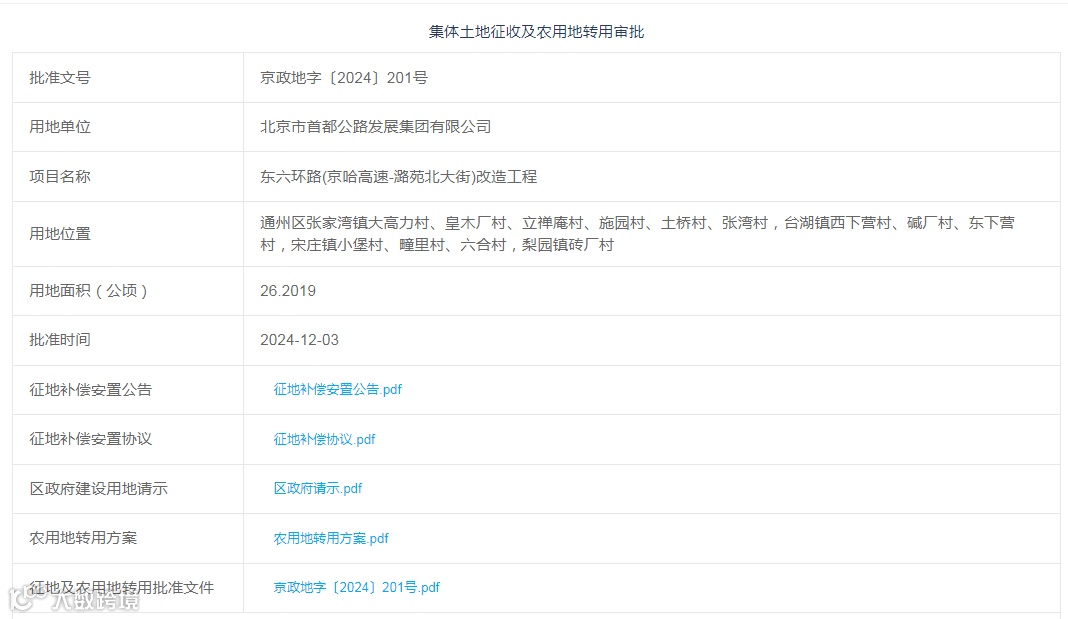Click the 批准文号 label cell
The image size is (1068, 619).
pos(128,78)
